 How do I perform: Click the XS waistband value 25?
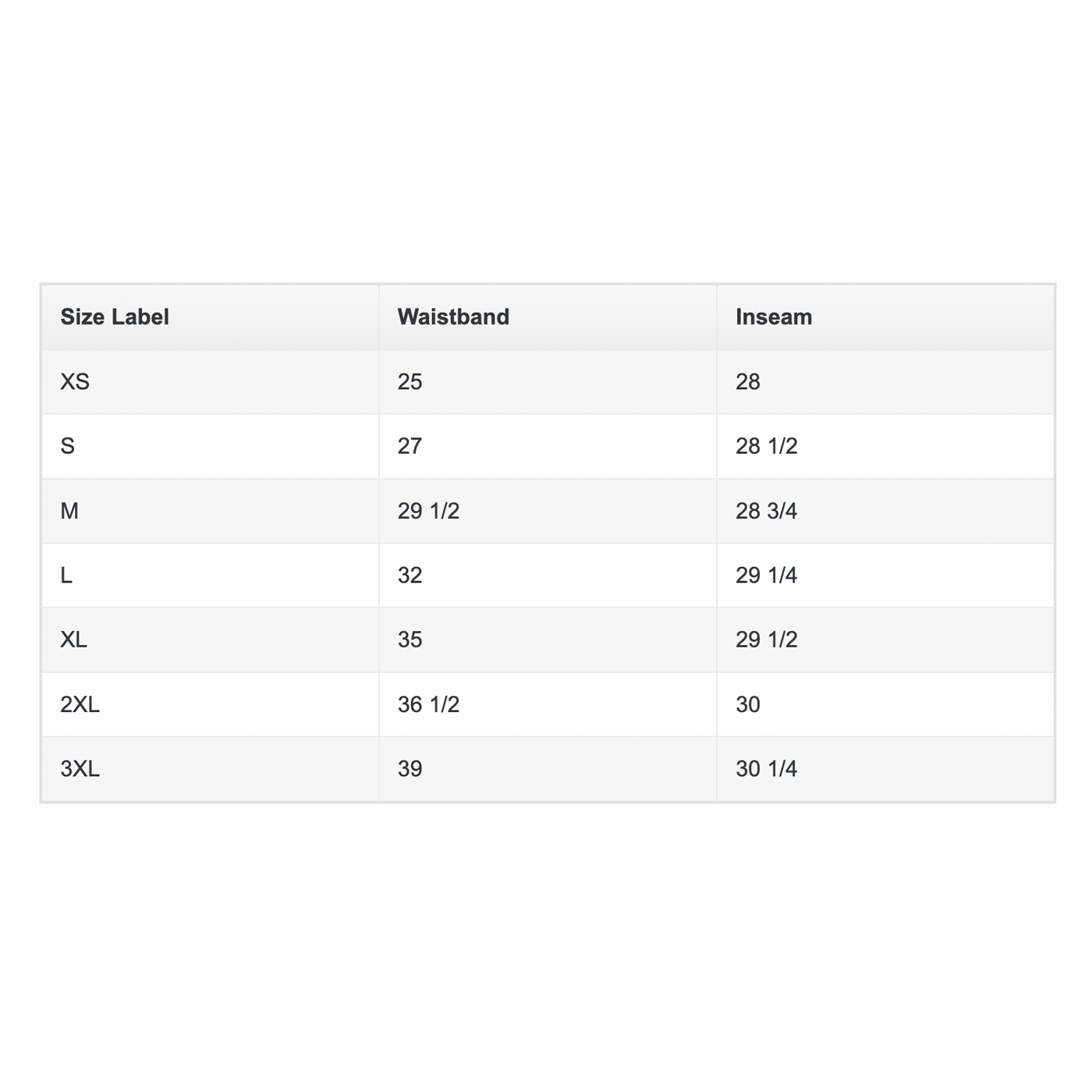(409, 381)
